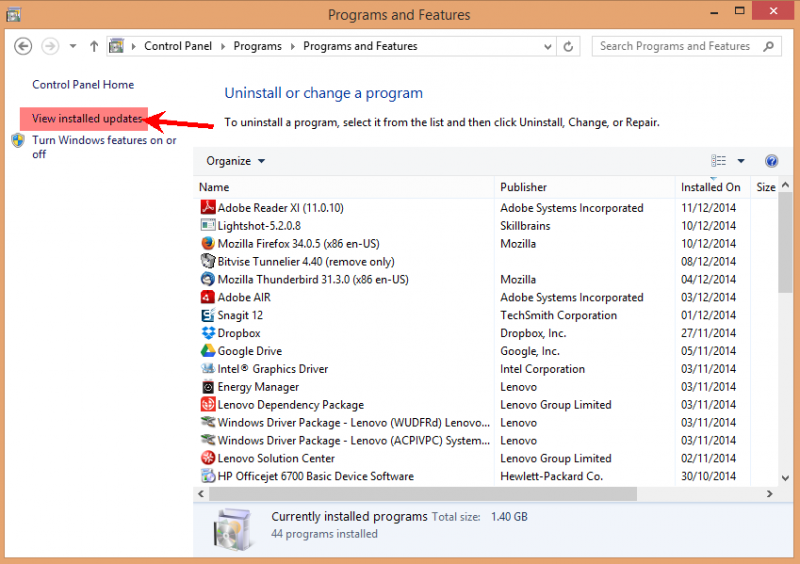Click the search magnifier icon

tap(768, 46)
